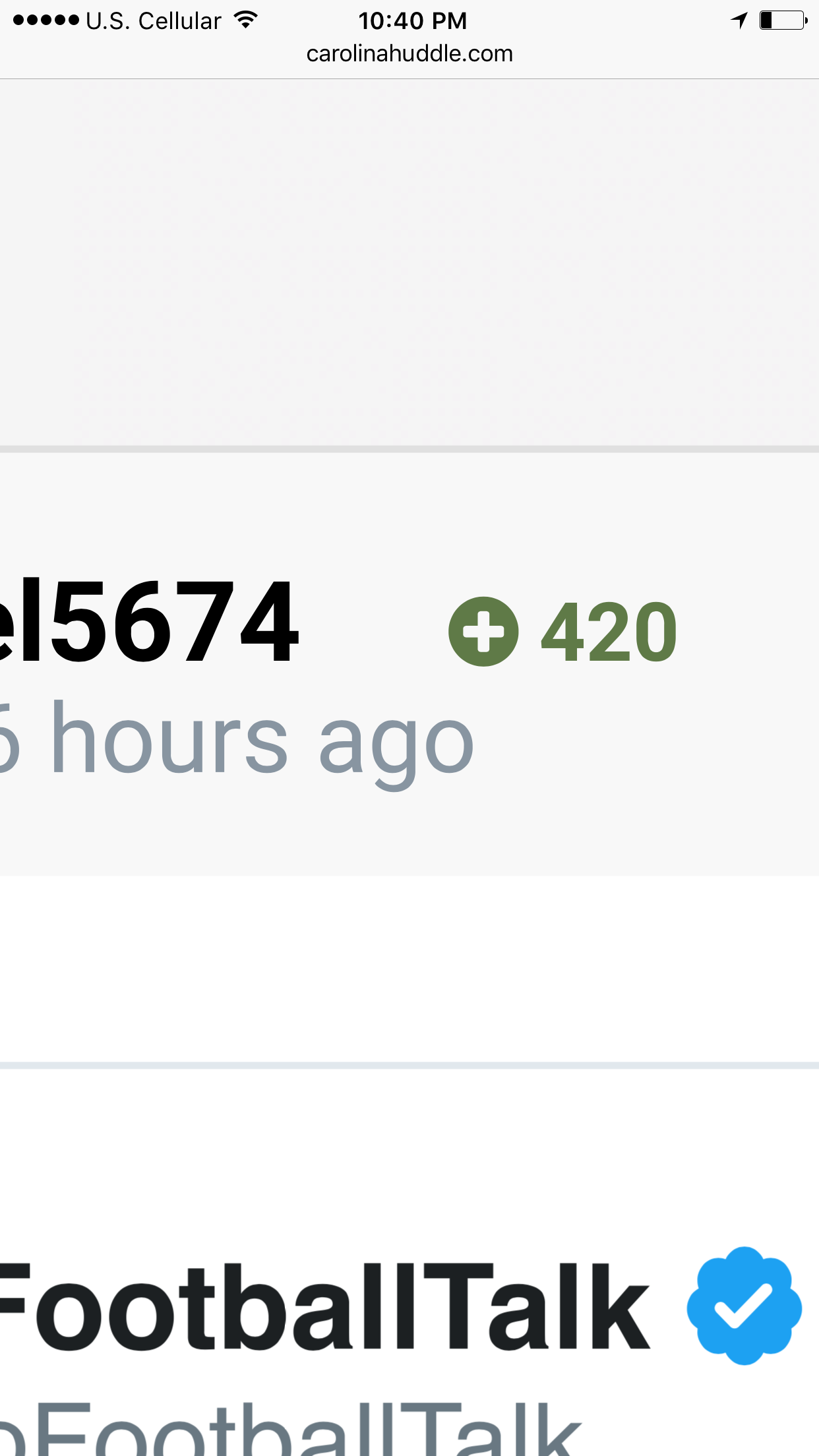Tap the battery indicator icon
Image resolution: width=819 pixels, height=1456 pixels.
click(x=783, y=20)
